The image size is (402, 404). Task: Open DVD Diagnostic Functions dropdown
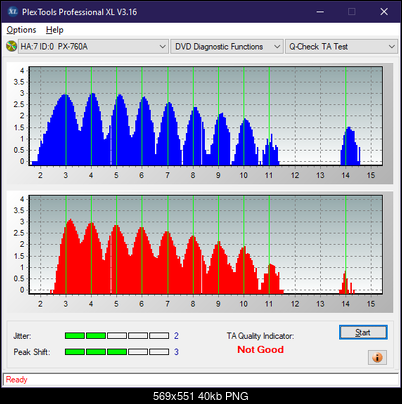click(x=227, y=47)
